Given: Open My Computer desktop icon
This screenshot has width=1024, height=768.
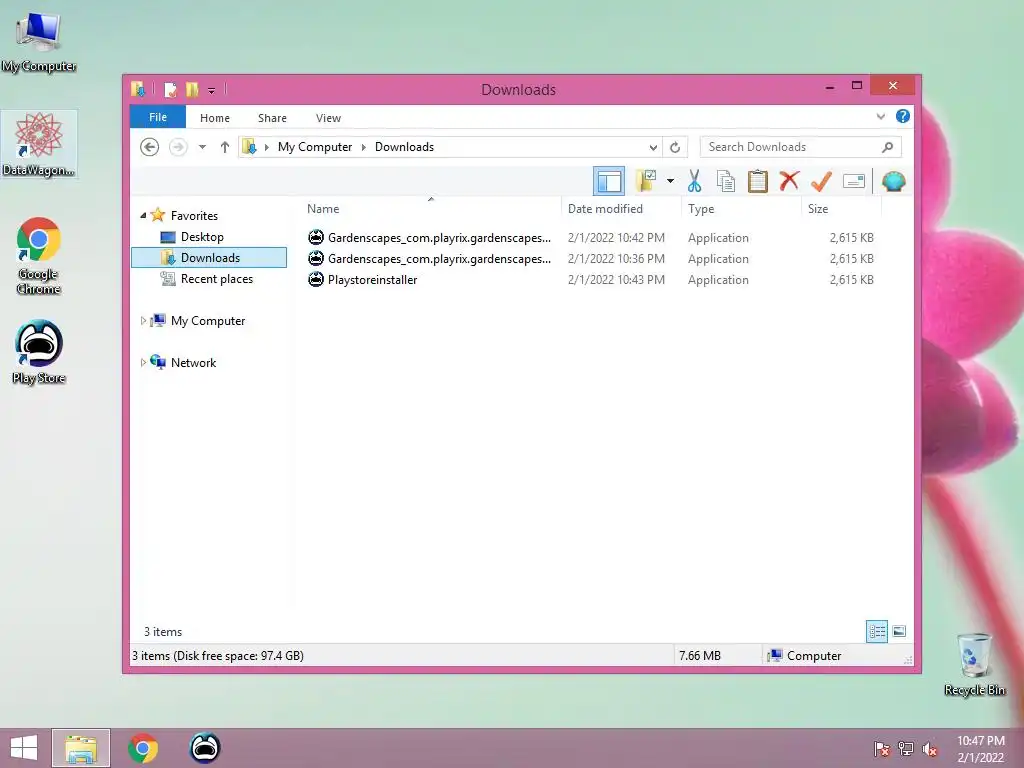Looking at the screenshot, I should tap(39, 41).
